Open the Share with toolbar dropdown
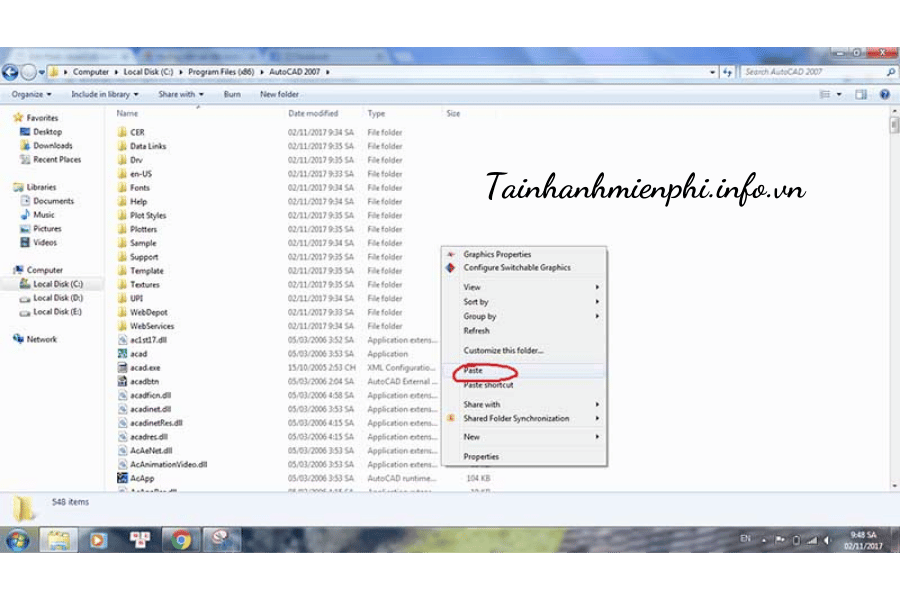The width and height of the screenshot is (900, 600). [180, 94]
